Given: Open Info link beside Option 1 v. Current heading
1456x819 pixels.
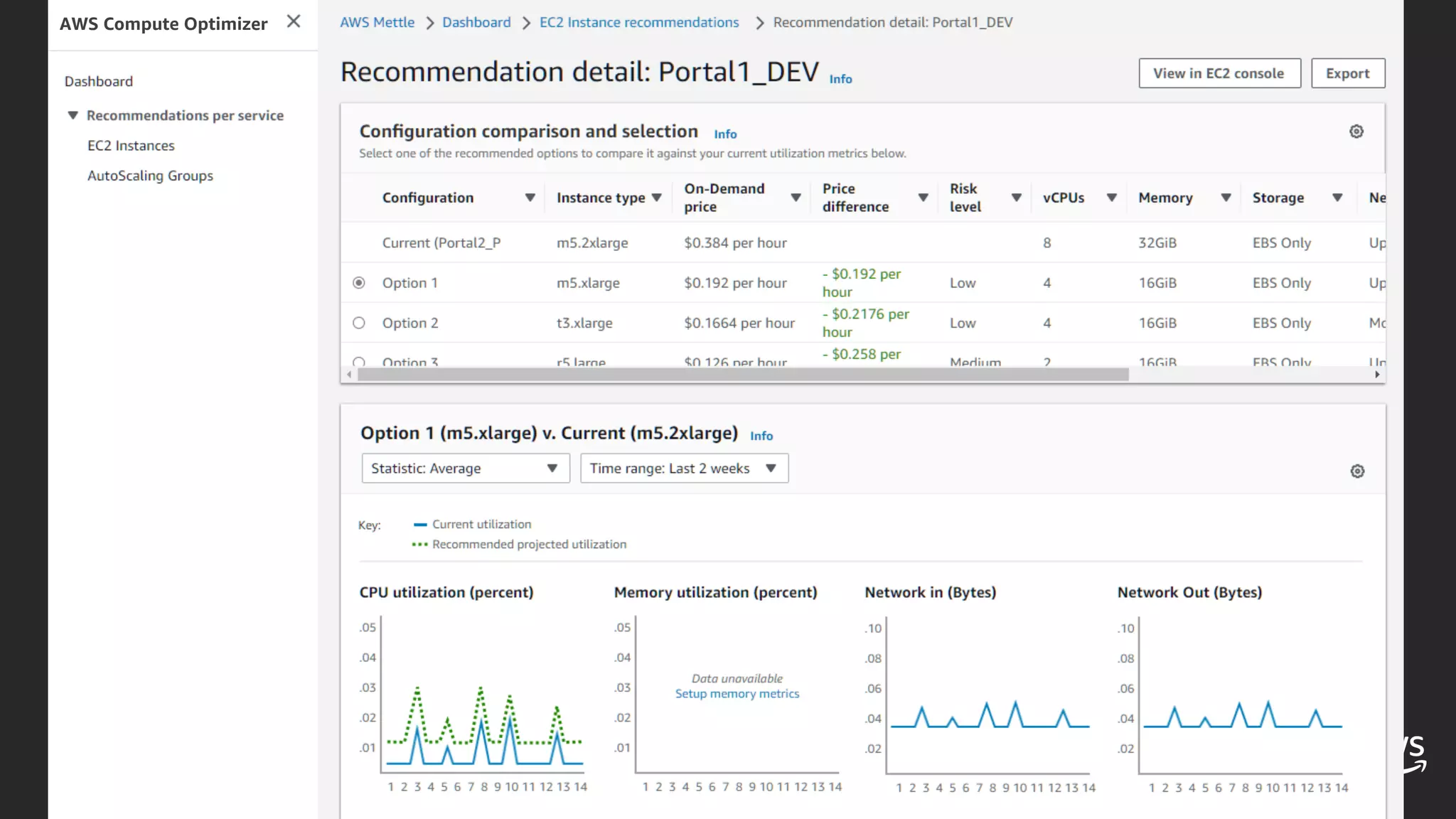Looking at the screenshot, I should [x=761, y=436].
